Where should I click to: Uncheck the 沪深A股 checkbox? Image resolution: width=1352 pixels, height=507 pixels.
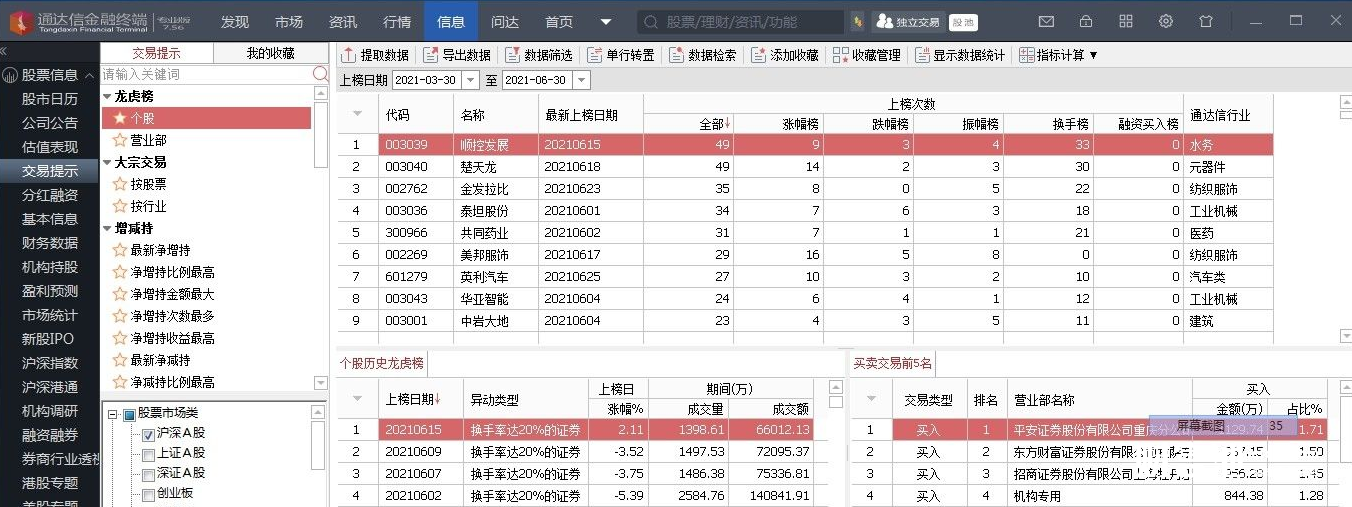[x=148, y=434]
